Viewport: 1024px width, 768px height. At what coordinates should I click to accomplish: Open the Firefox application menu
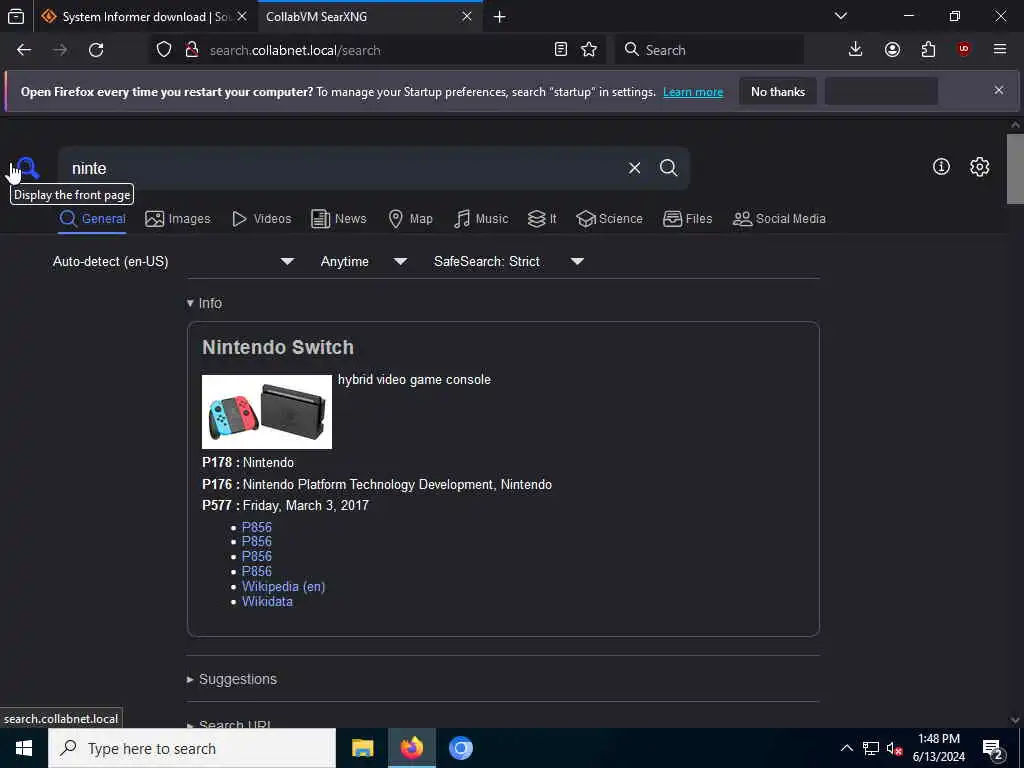click(1000, 50)
